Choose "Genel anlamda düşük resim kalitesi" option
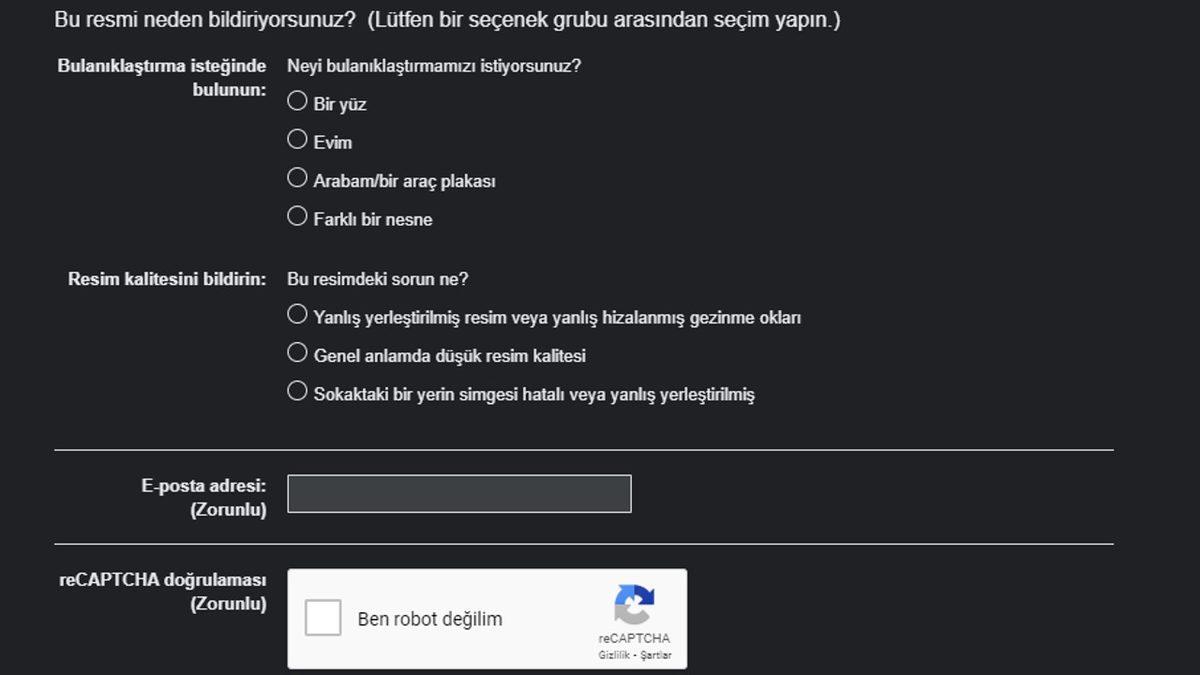The width and height of the screenshot is (1200, 675). (297, 352)
